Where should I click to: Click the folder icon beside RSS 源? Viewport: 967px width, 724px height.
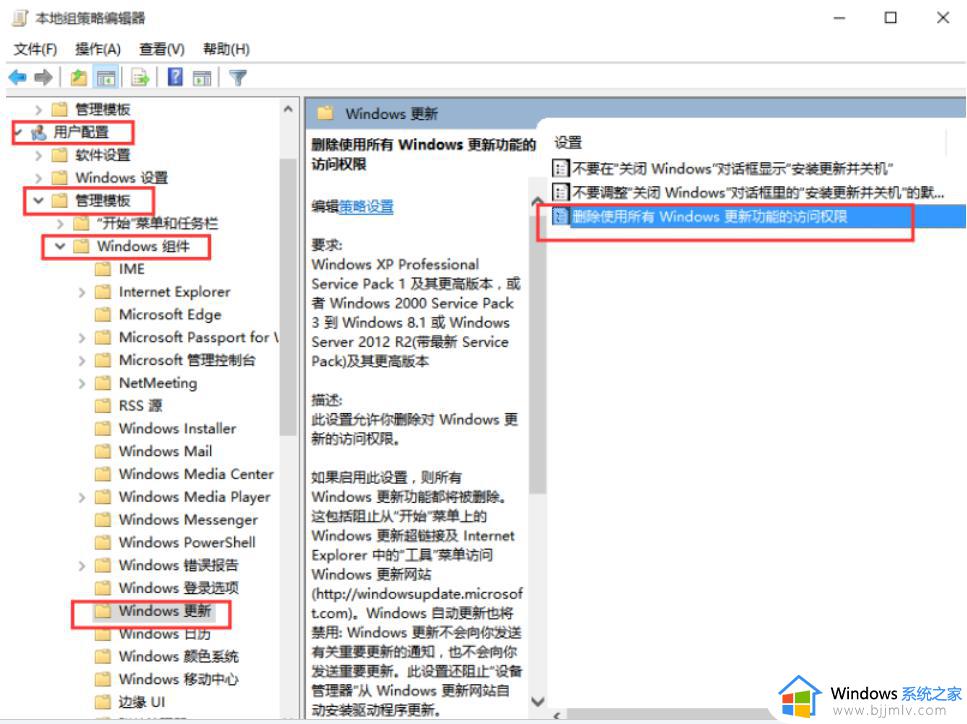point(103,405)
